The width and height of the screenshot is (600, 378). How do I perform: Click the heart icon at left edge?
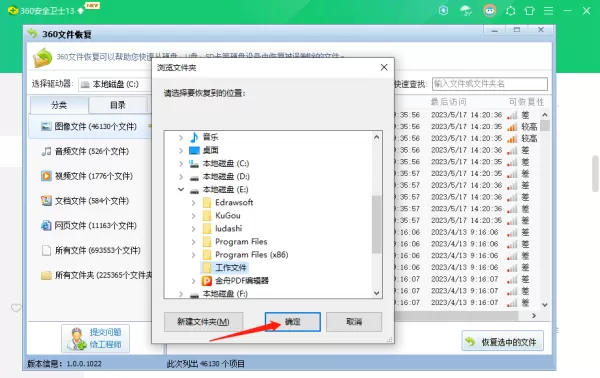[x=16, y=308]
